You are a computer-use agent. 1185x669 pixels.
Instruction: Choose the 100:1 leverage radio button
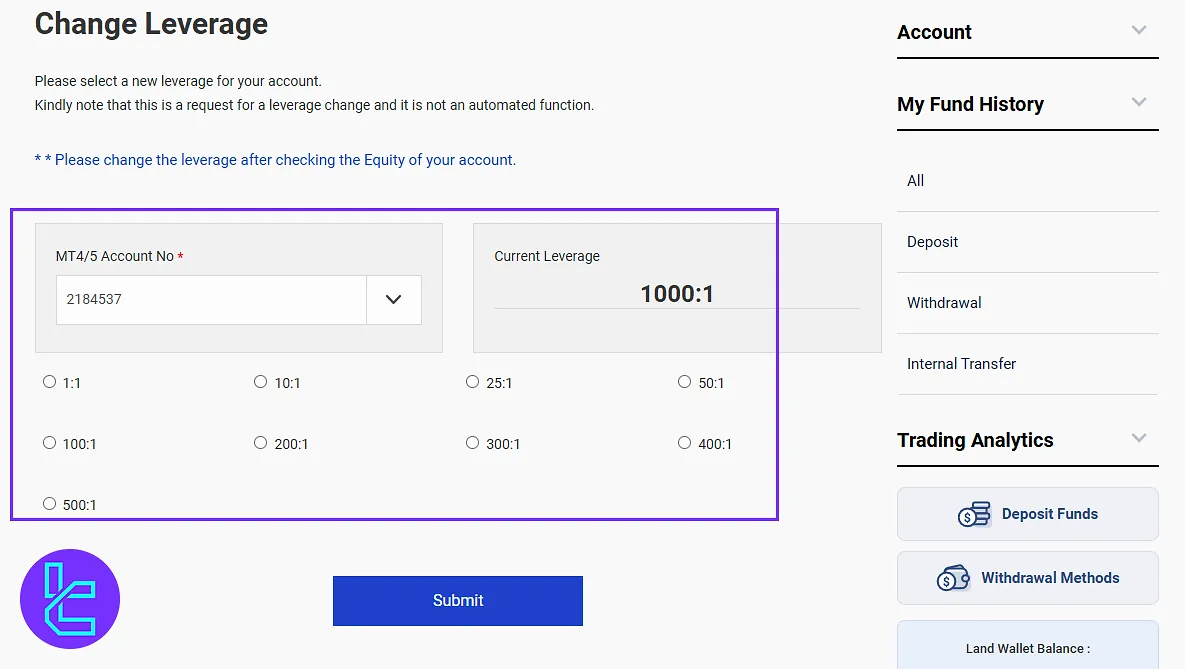click(x=50, y=443)
